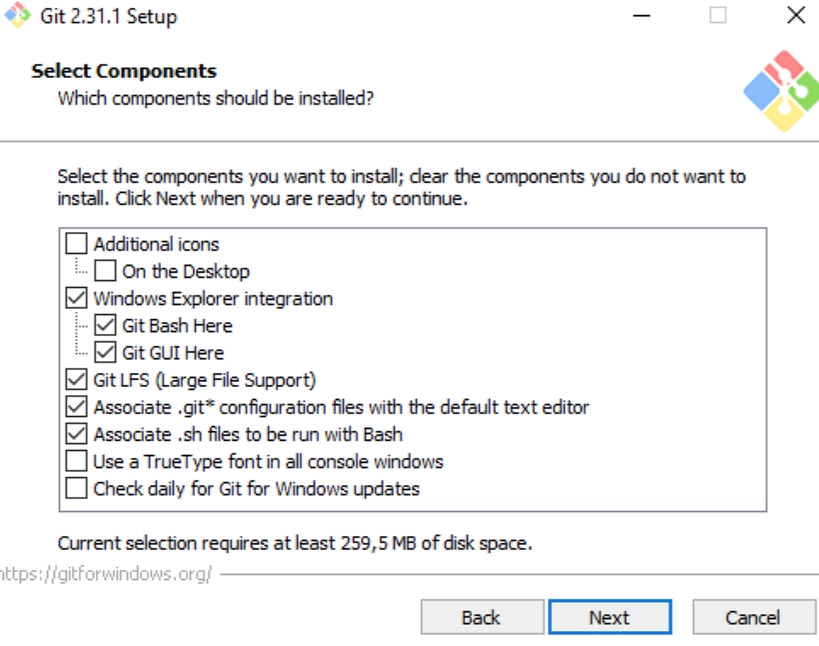Screen dimensions: 819x646
Task: Close the Git Setup window
Action: pyautogui.click(x=795, y=16)
